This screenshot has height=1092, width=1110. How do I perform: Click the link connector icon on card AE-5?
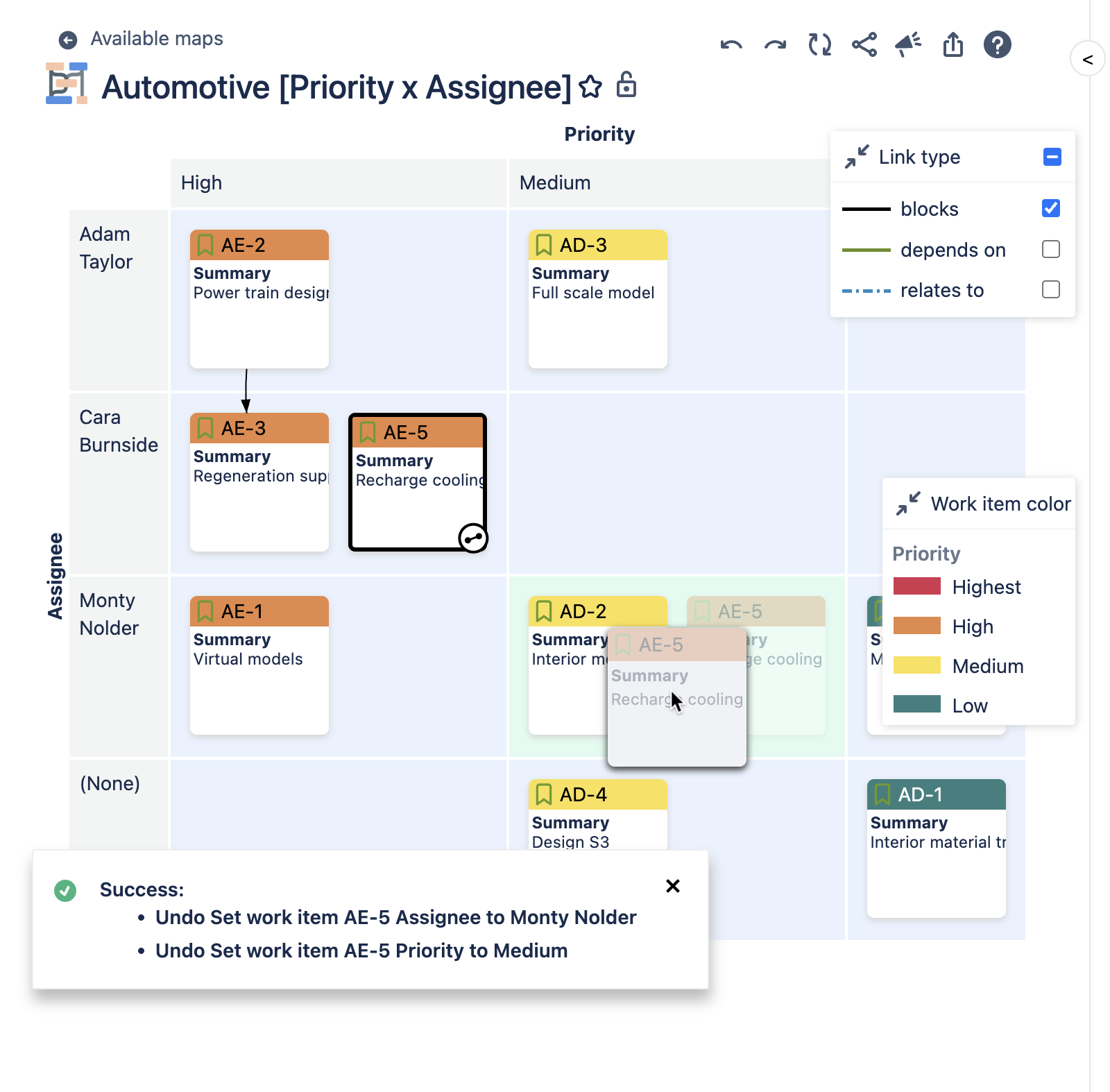tap(474, 537)
